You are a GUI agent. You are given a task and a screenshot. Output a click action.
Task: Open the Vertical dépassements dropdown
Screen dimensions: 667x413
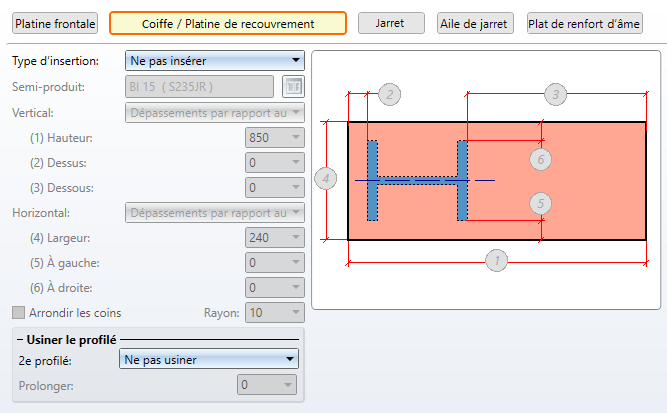(214, 112)
